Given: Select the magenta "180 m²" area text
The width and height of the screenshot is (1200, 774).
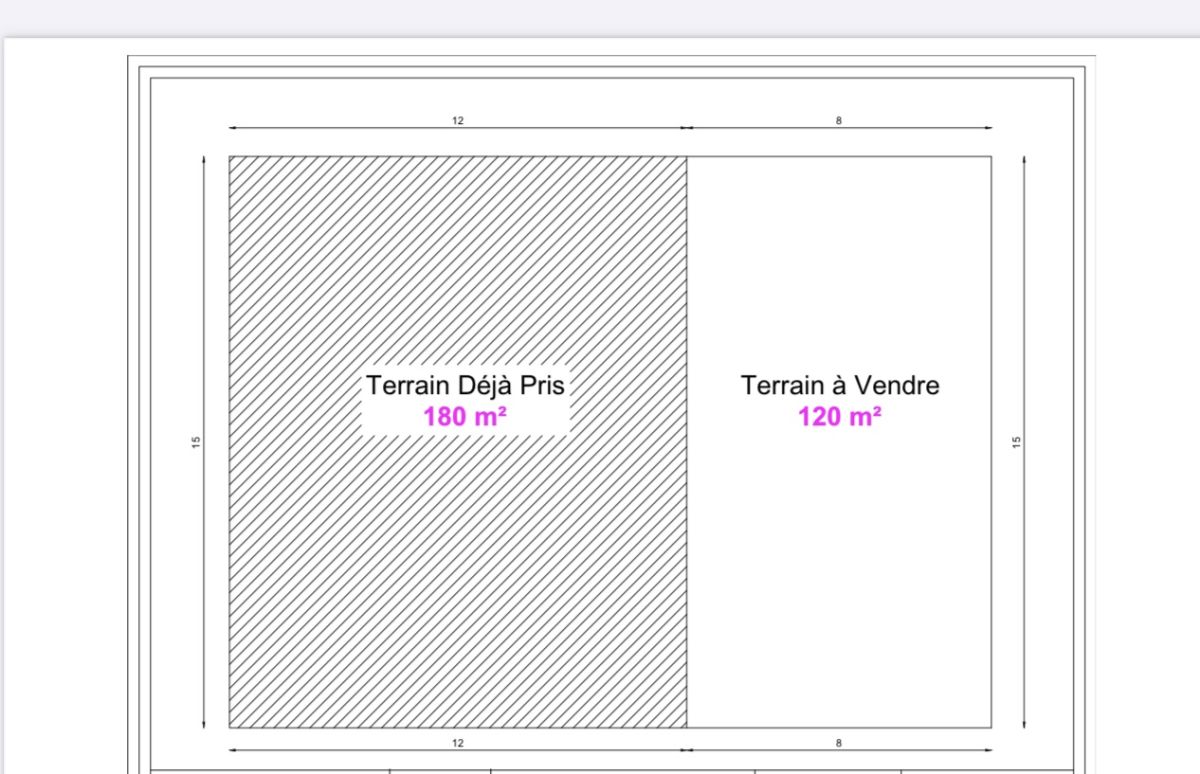Looking at the screenshot, I should pyautogui.click(x=464, y=417).
